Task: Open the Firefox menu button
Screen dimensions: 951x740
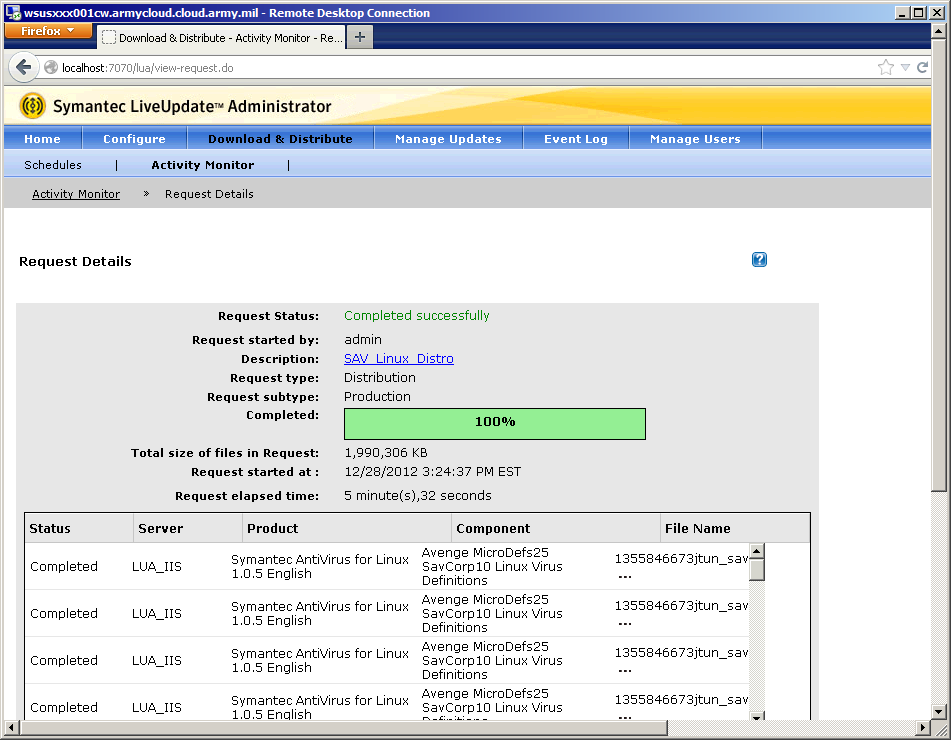Action: point(48,30)
